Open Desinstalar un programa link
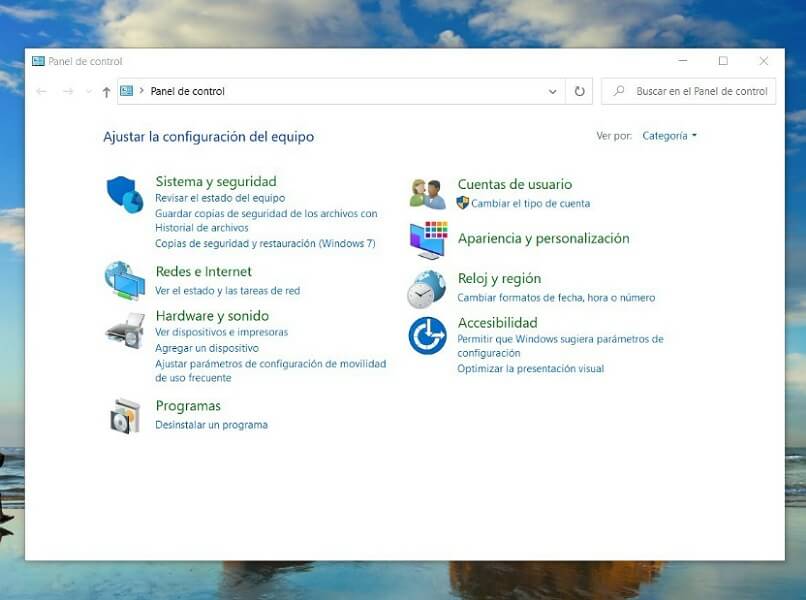 211,424
